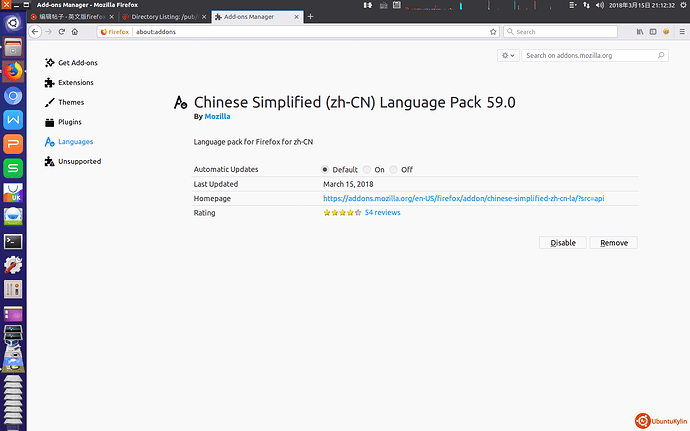Screen dimensions: 690x431
Task: Launch Firefox from the Ubuntu dock
Action: [x=14, y=71]
